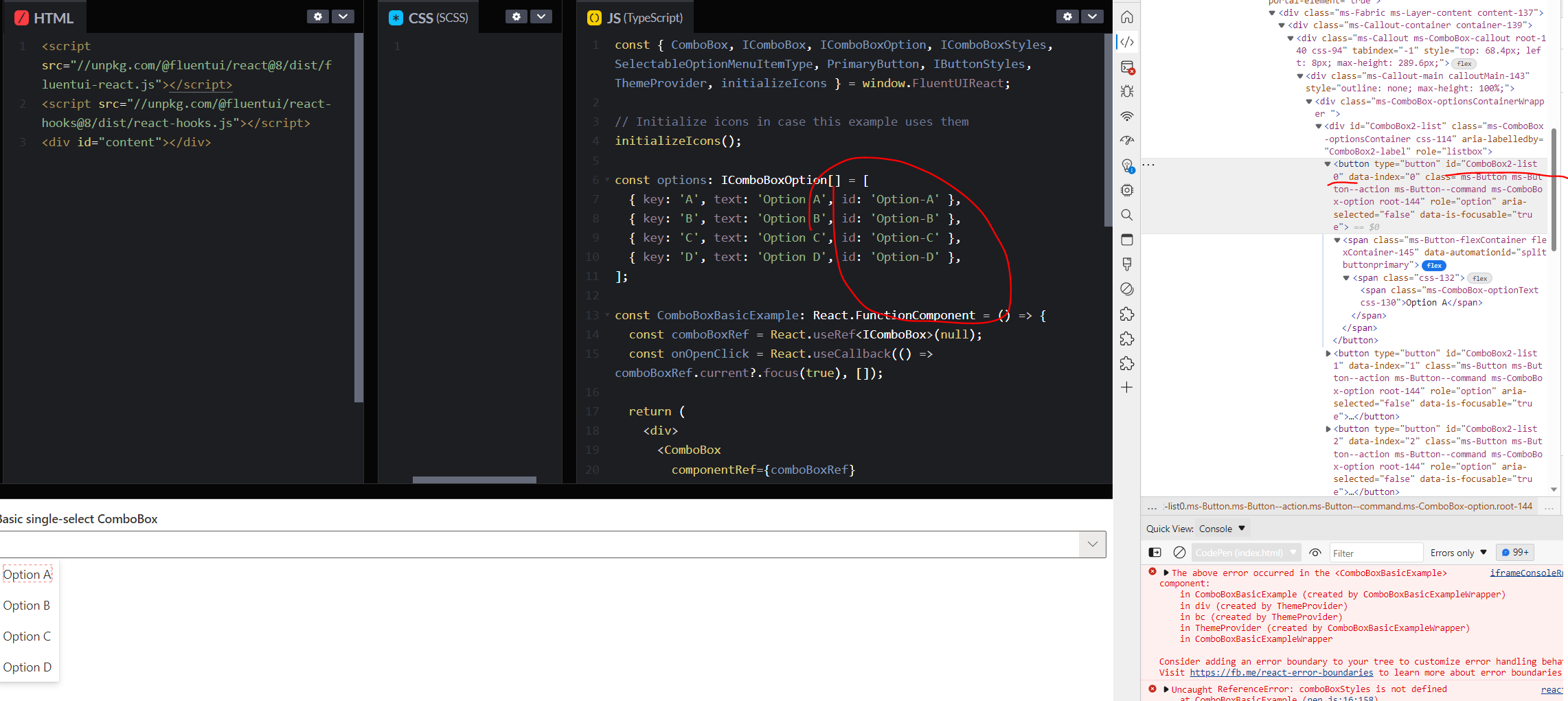This screenshot has width=1568, height=701.
Task: Choose Option B in the ComboBox list
Action: click(27, 606)
